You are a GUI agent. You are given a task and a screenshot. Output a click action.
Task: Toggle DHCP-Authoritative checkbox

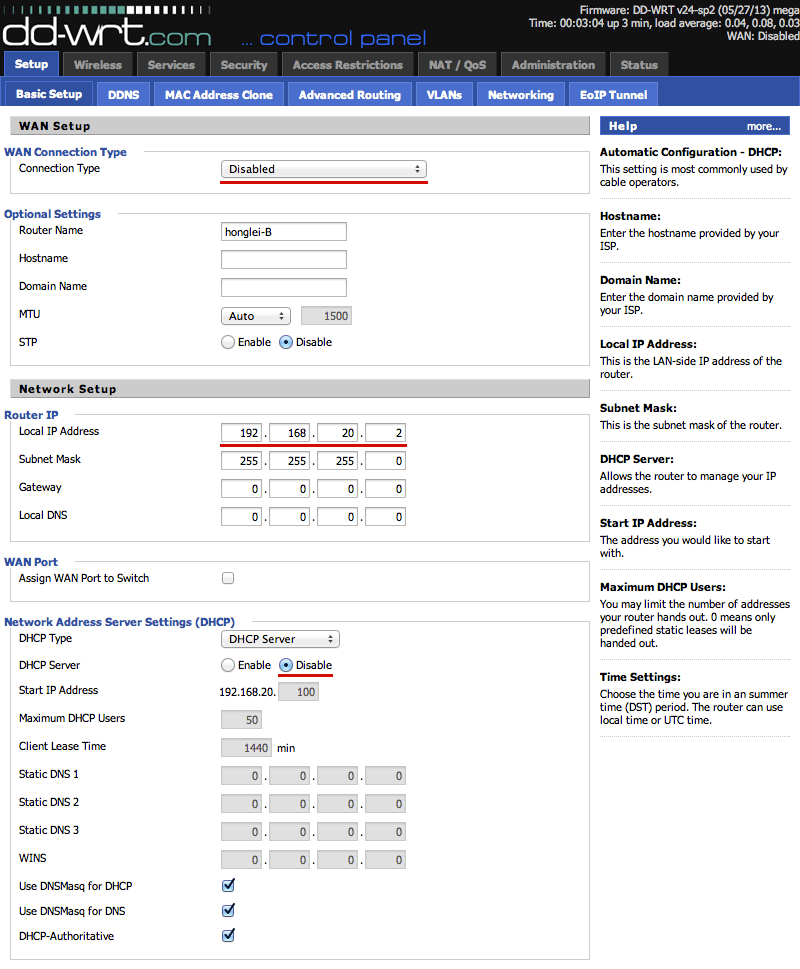click(228, 935)
